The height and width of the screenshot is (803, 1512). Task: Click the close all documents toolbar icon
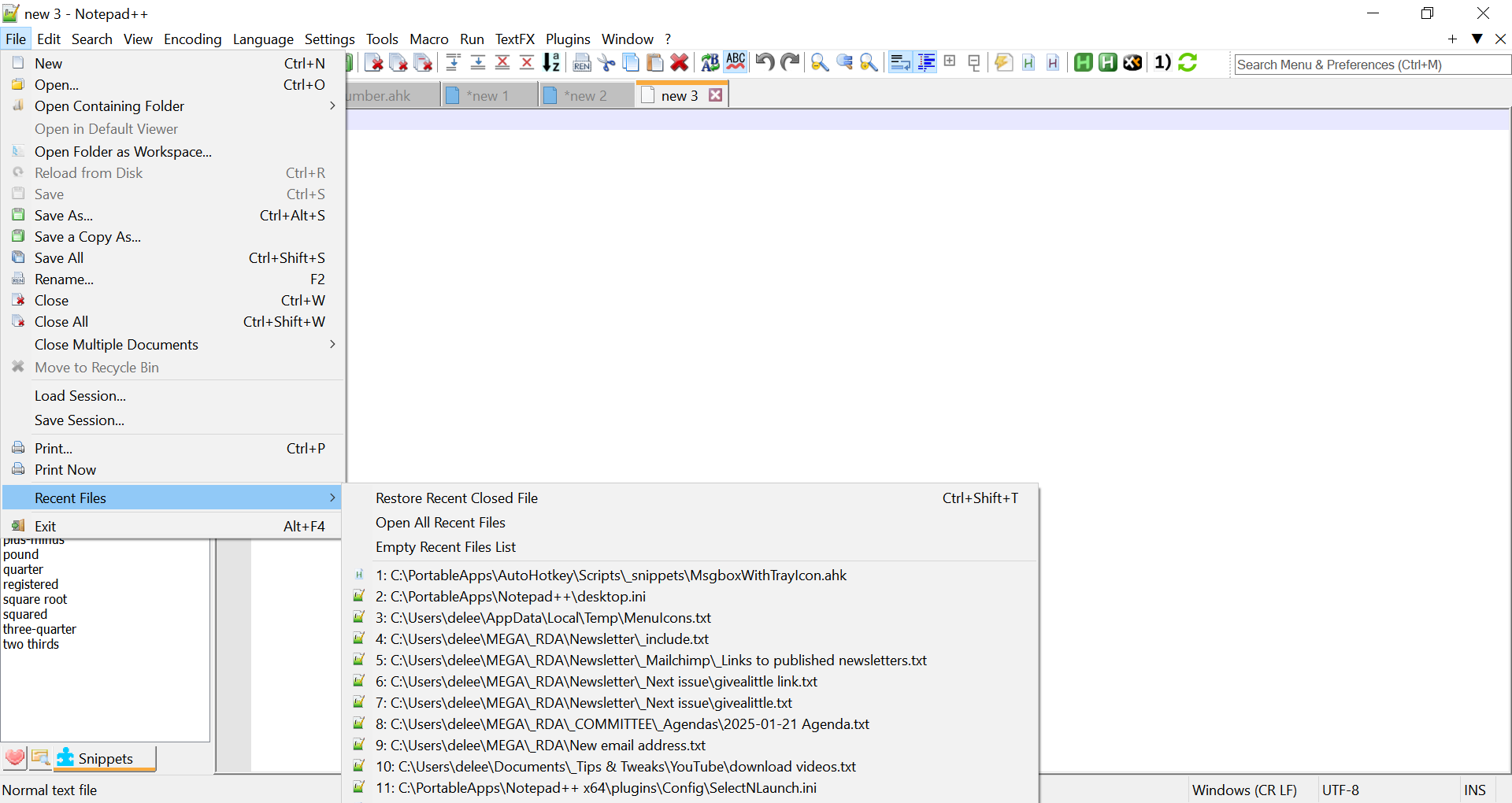point(398,63)
